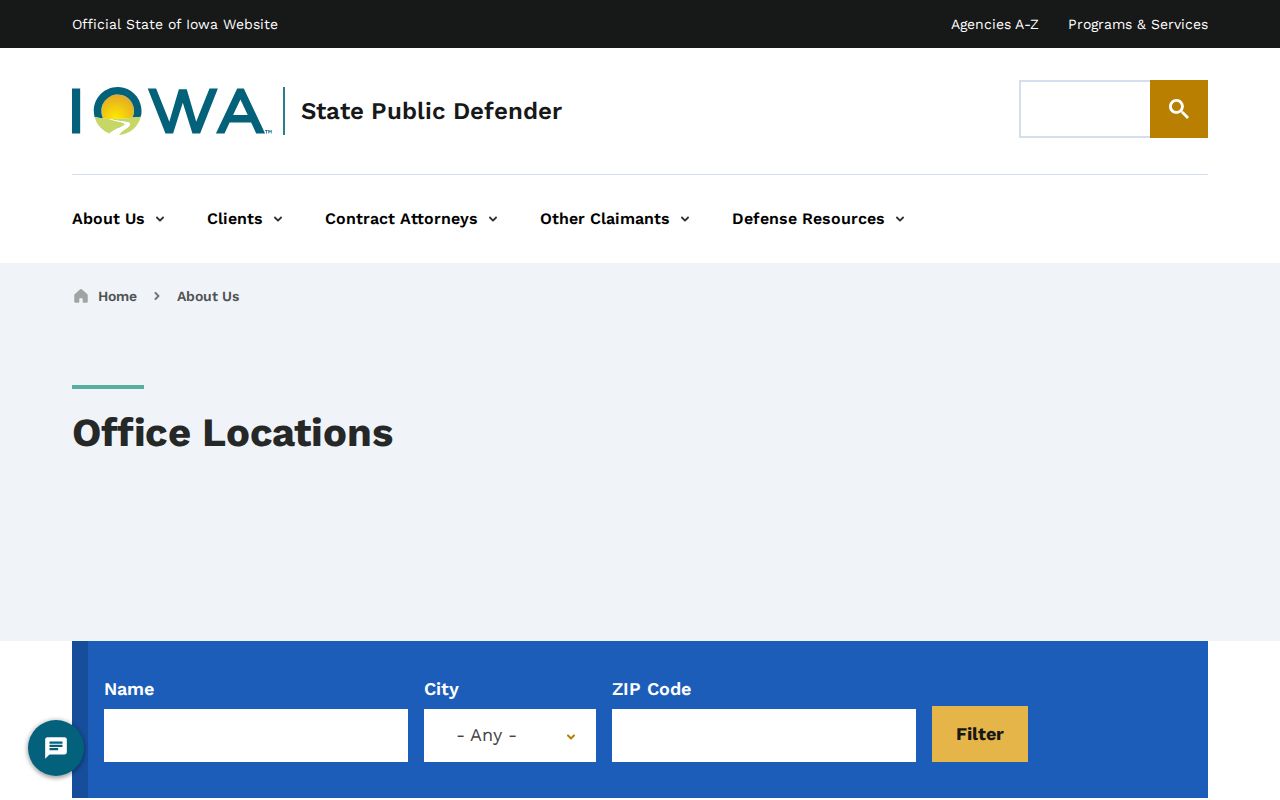This screenshot has height=800, width=1280.
Task: Open the Contract Attorneys nav item
Action: (x=401, y=219)
